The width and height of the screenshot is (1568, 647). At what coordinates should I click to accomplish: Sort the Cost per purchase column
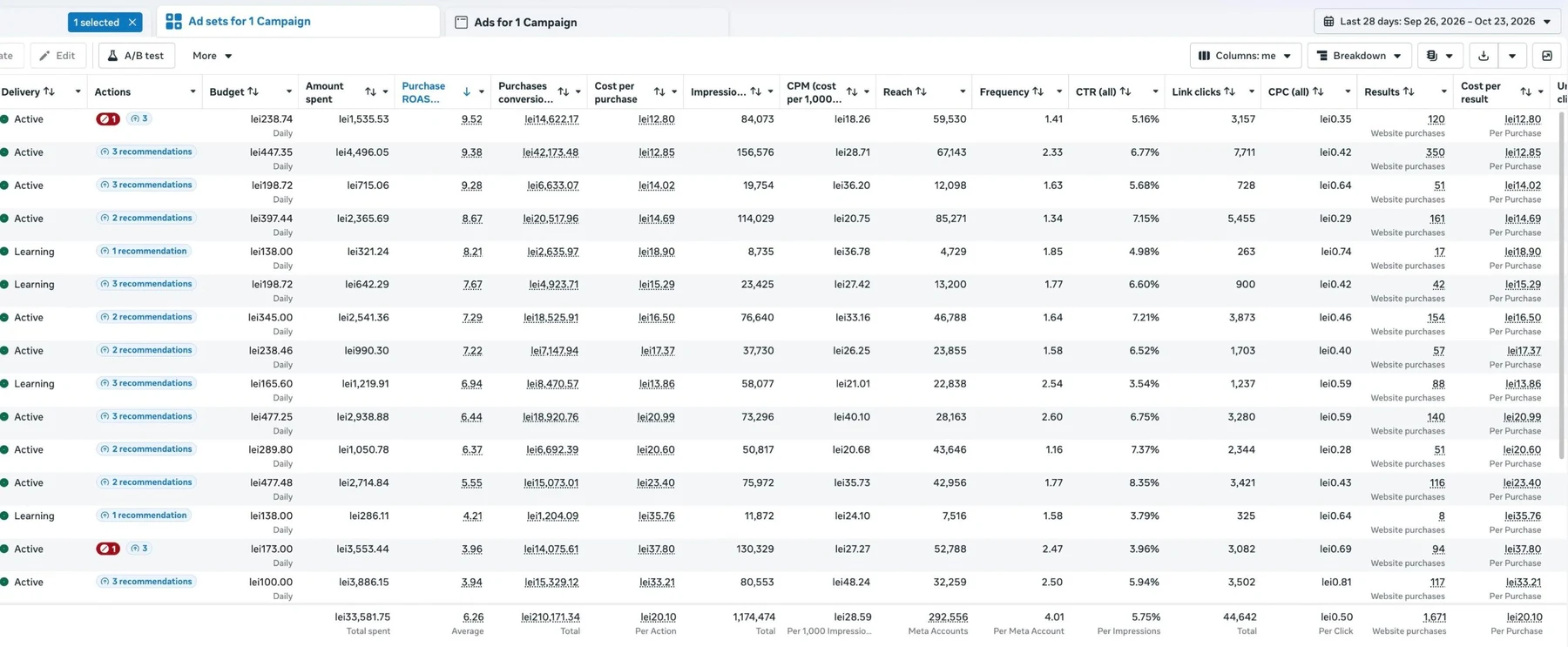coord(659,91)
